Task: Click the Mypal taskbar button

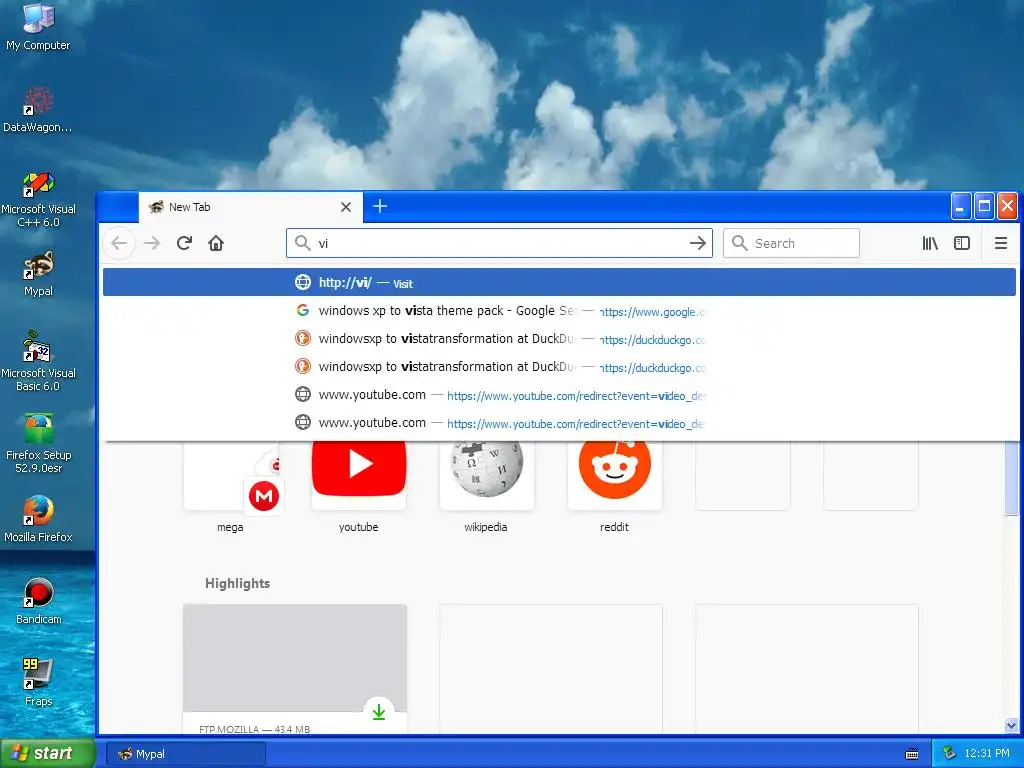Action: 185,754
